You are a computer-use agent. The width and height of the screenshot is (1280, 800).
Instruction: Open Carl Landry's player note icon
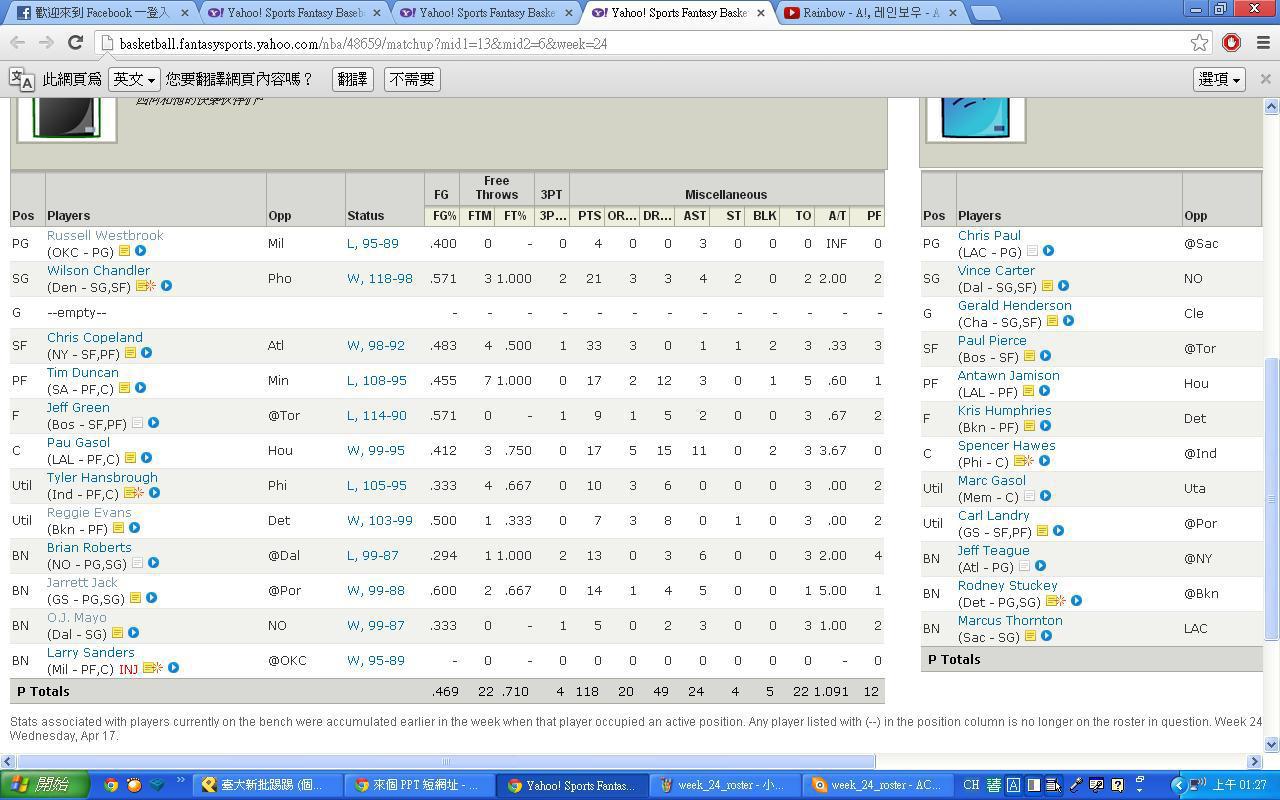[1042, 531]
